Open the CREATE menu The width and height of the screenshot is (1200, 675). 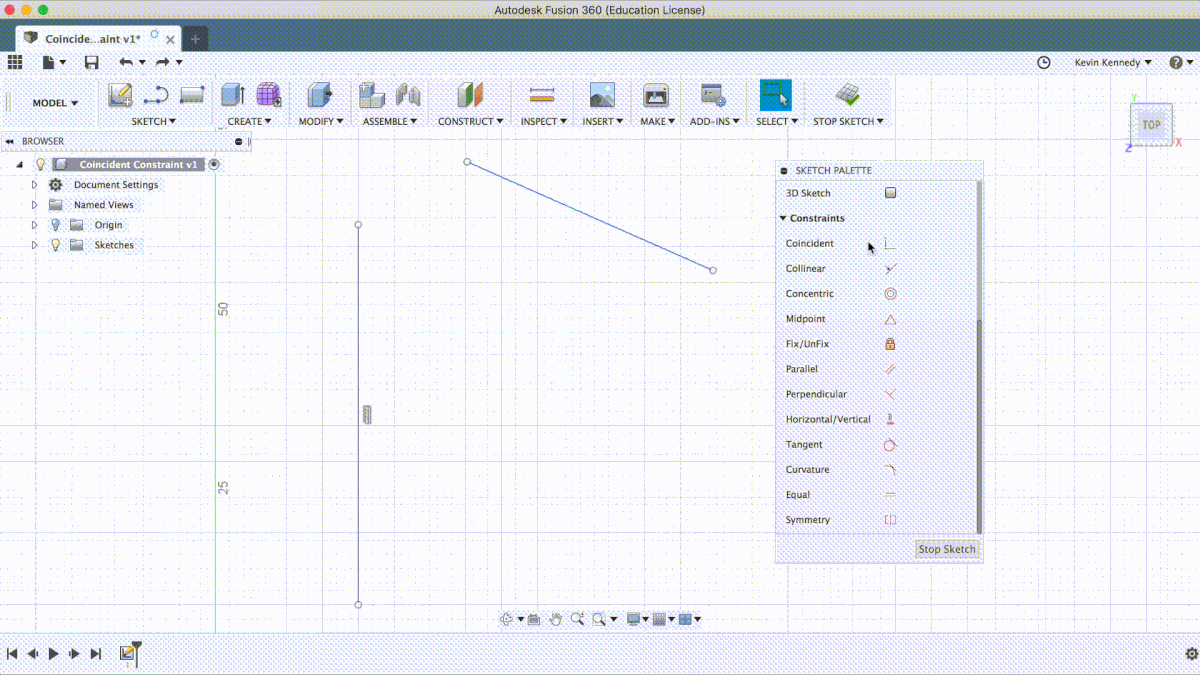point(250,121)
